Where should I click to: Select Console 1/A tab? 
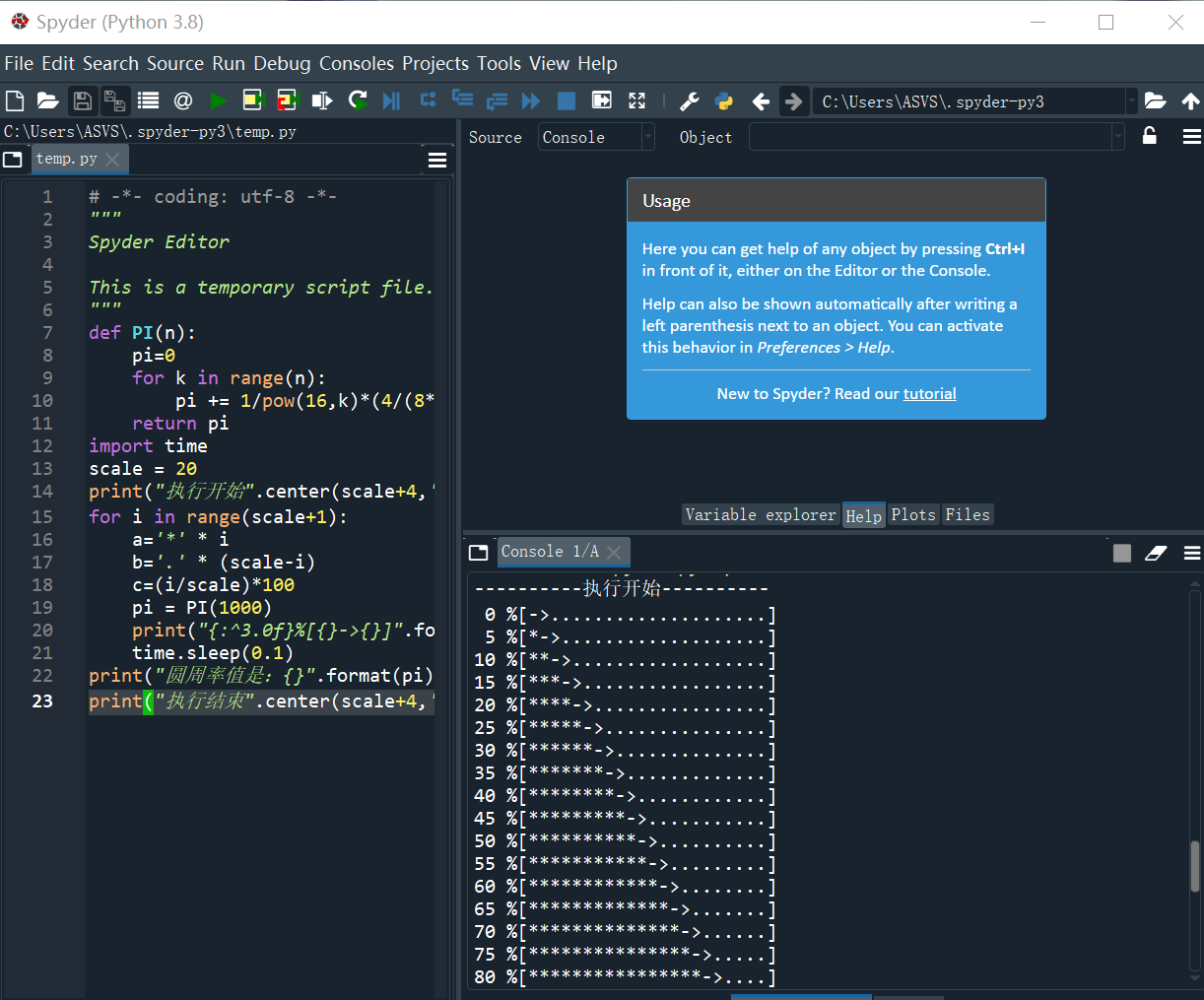[x=563, y=551]
